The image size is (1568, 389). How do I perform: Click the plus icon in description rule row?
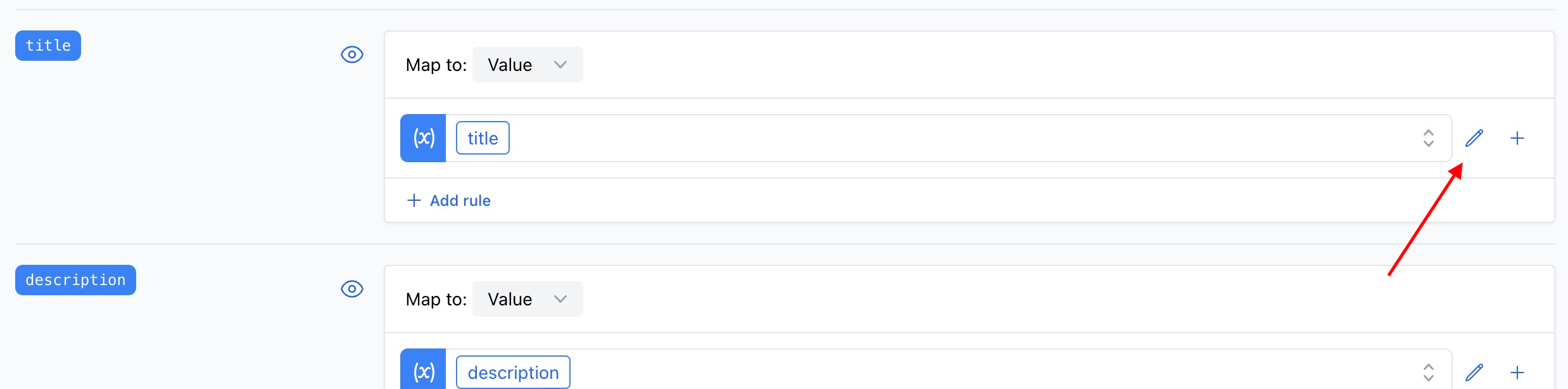pyautogui.click(x=1517, y=373)
